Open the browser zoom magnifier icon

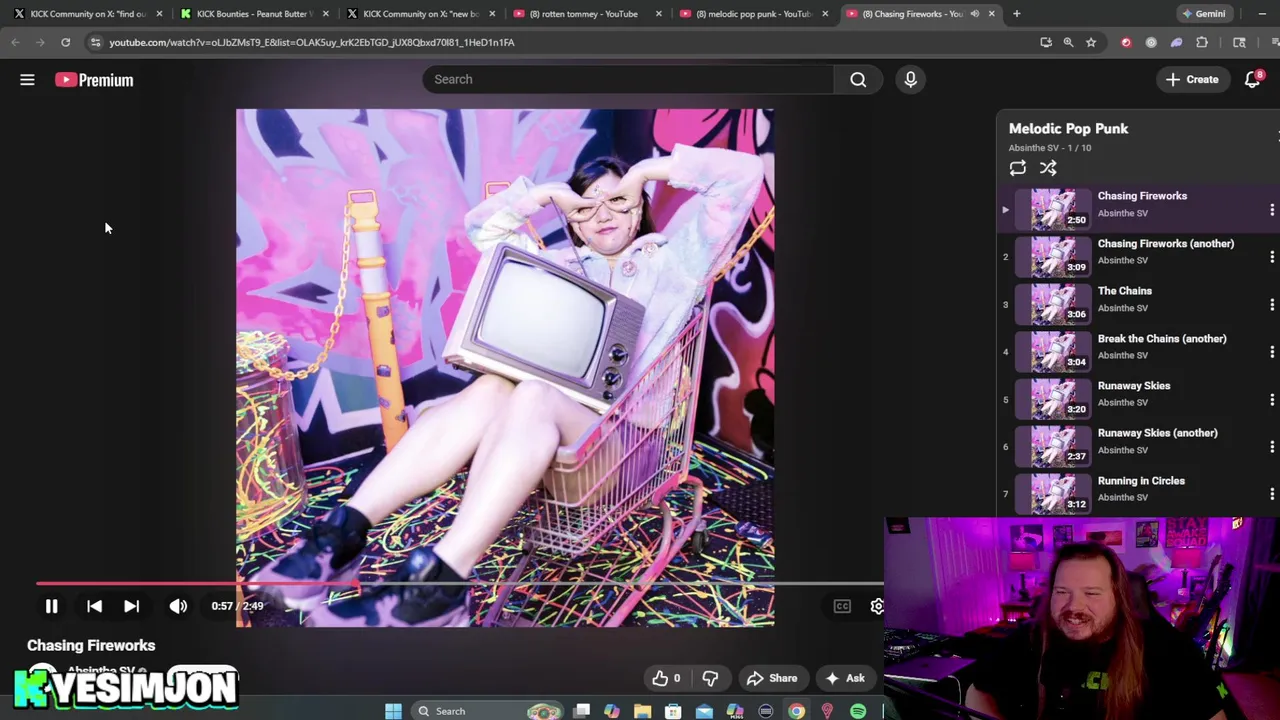(1068, 42)
